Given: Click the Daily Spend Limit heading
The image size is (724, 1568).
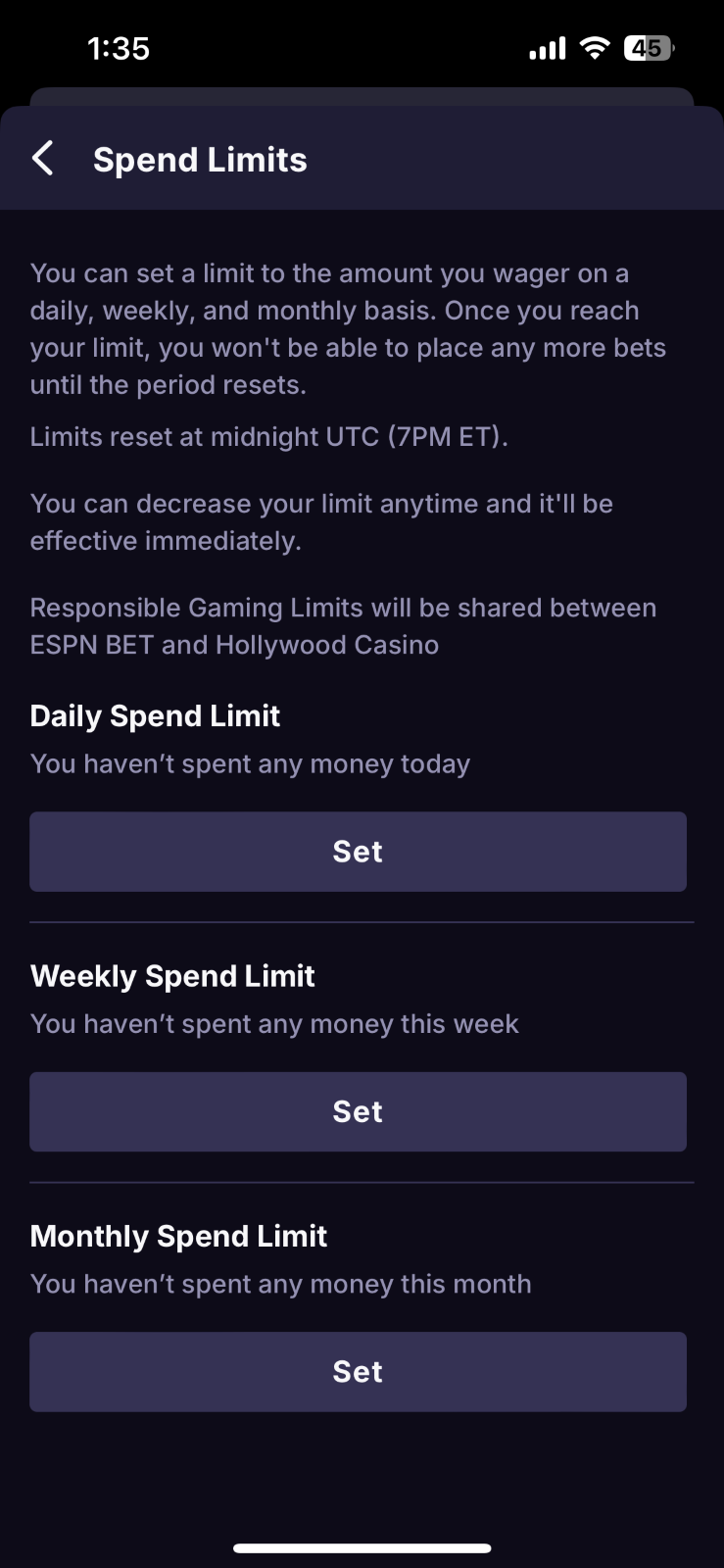Looking at the screenshot, I should (x=155, y=716).
